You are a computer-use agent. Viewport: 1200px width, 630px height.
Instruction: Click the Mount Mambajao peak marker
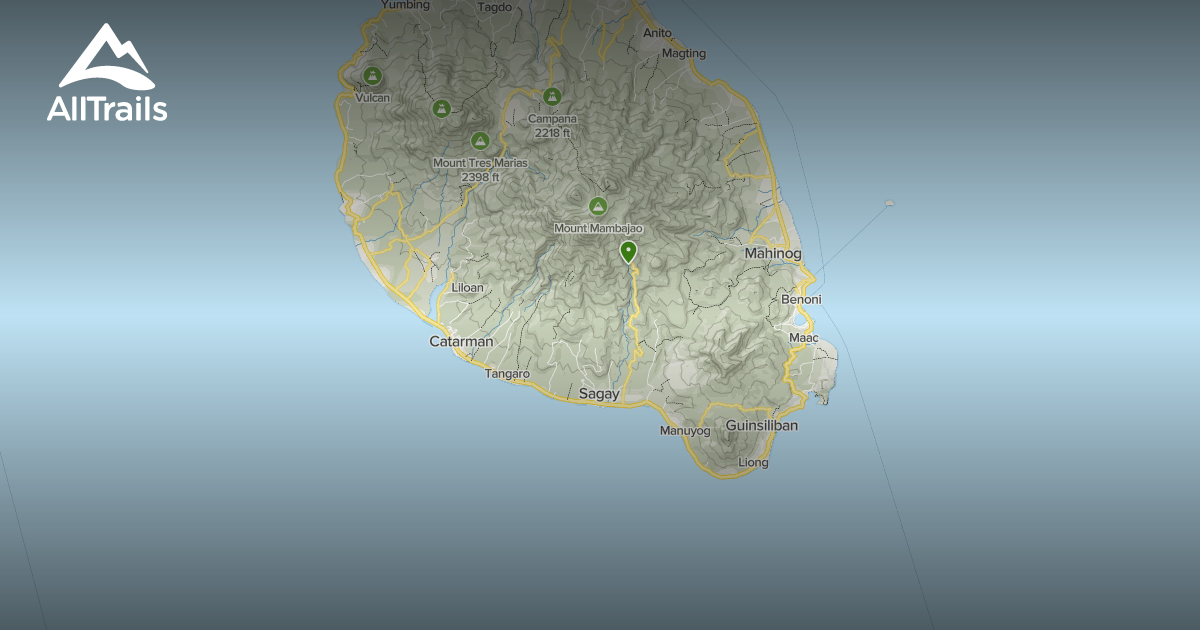click(597, 205)
